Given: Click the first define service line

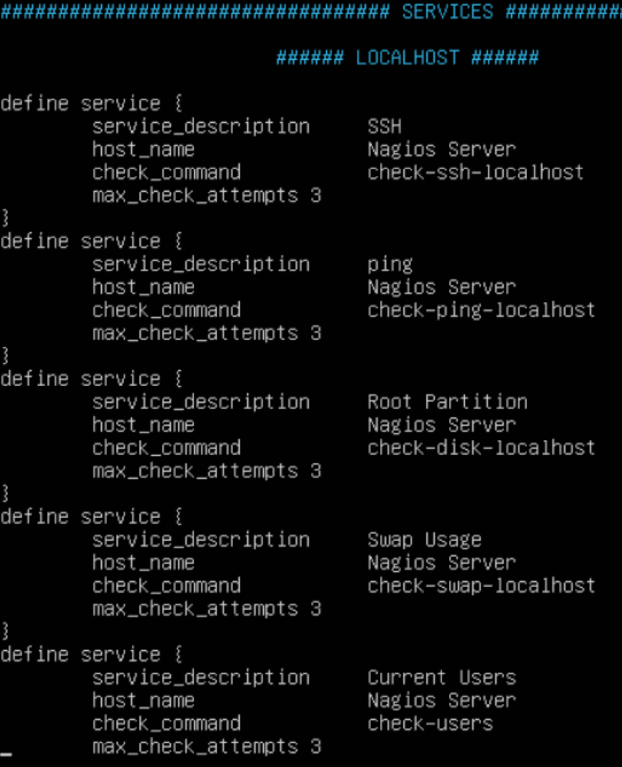Looking at the screenshot, I should click(x=92, y=104).
